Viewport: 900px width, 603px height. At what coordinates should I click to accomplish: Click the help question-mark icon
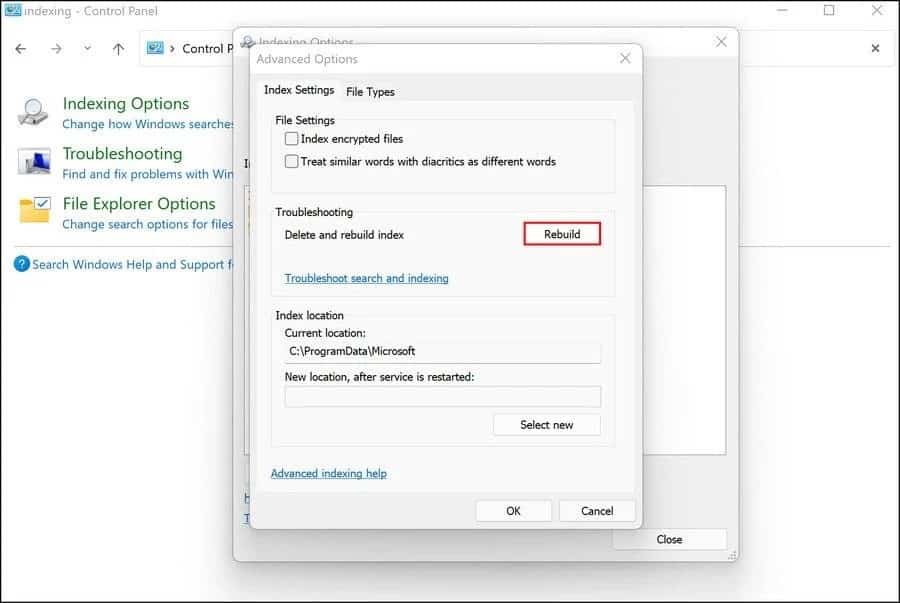click(x=22, y=264)
